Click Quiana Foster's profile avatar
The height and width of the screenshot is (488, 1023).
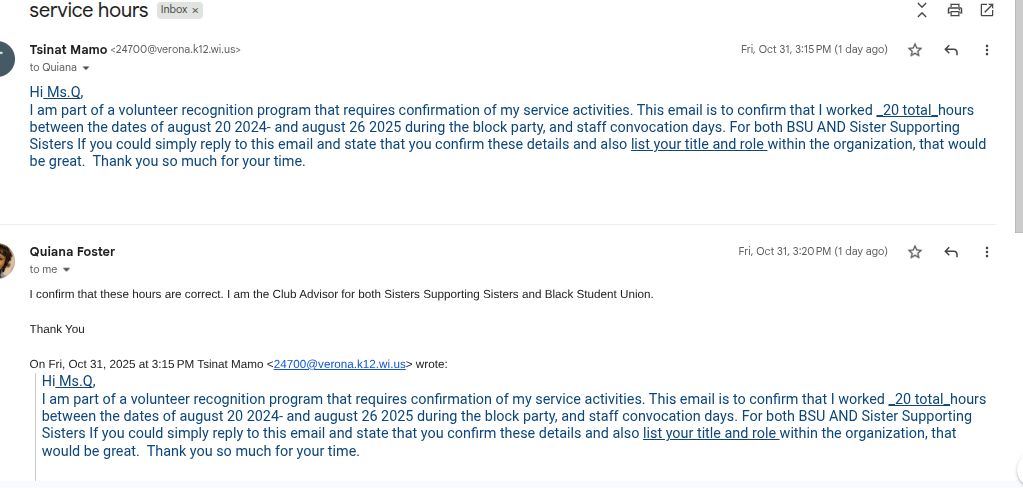(x=5, y=260)
